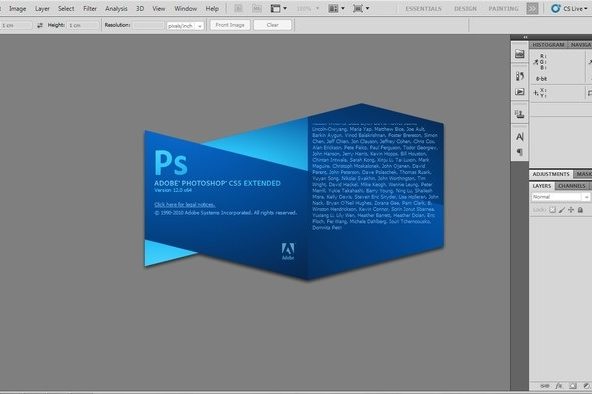The width and height of the screenshot is (592, 394).
Task: Show more workspaces with the double-arrow button
Action: 532,8
